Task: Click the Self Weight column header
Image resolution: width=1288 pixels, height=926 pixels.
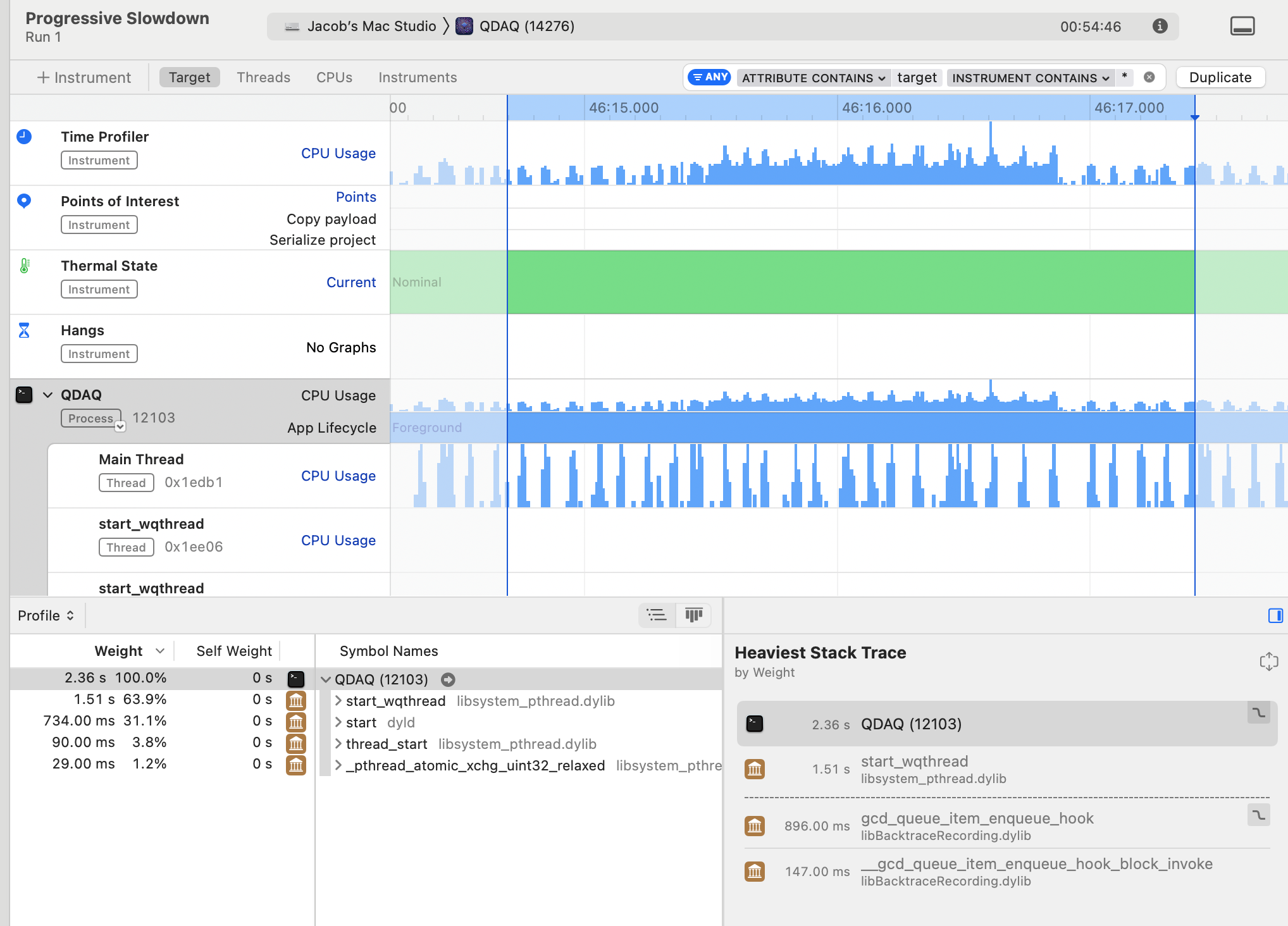Action: [x=234, y=651]
